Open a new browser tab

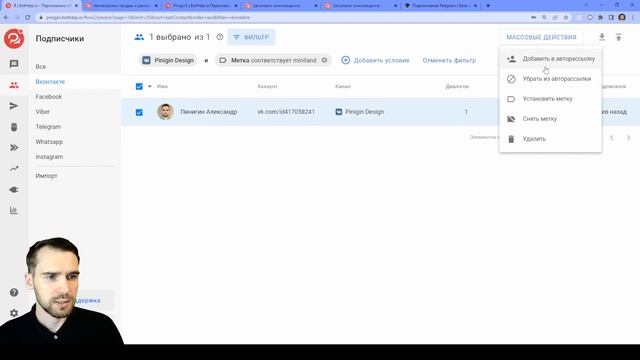(x=488, y=6)
